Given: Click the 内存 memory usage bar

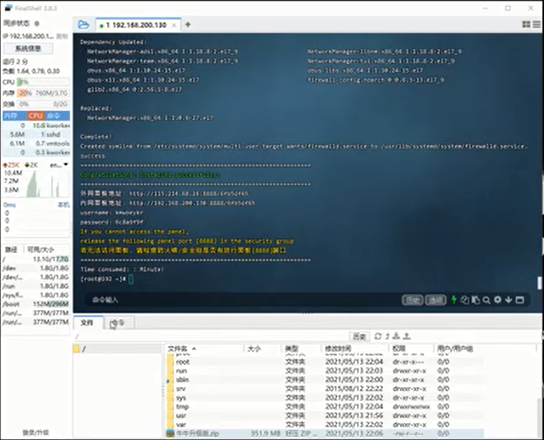Looking at the screenshot, I should coord(43,93).
